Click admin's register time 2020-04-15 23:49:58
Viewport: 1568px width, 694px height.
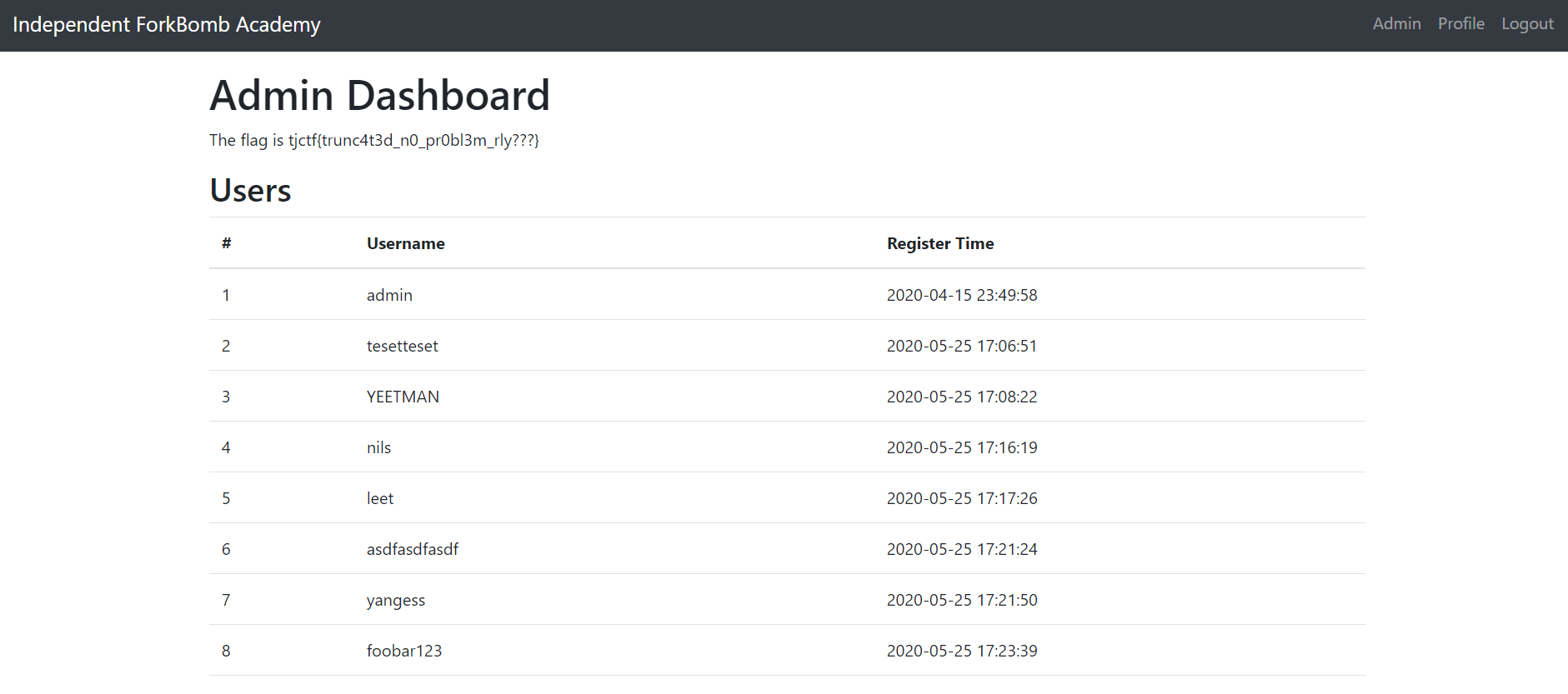click(x=961, y=295)
